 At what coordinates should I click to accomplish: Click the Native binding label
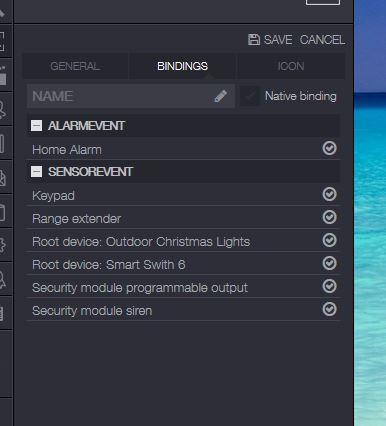pyautogui.click(x=301, y=96)
